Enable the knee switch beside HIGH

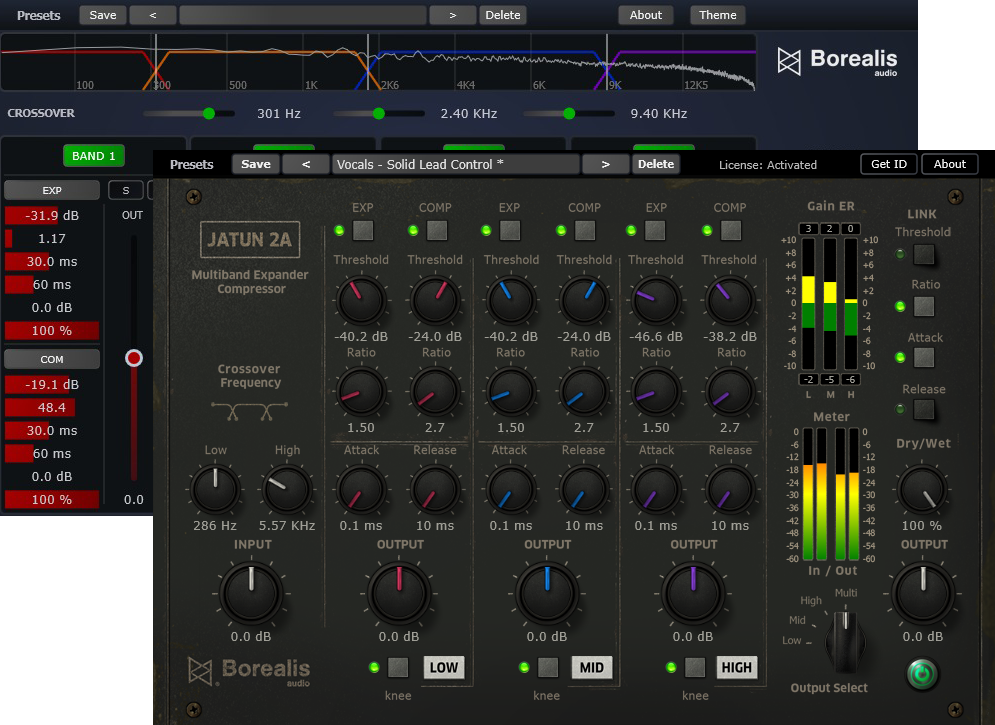tap(695, 667)
